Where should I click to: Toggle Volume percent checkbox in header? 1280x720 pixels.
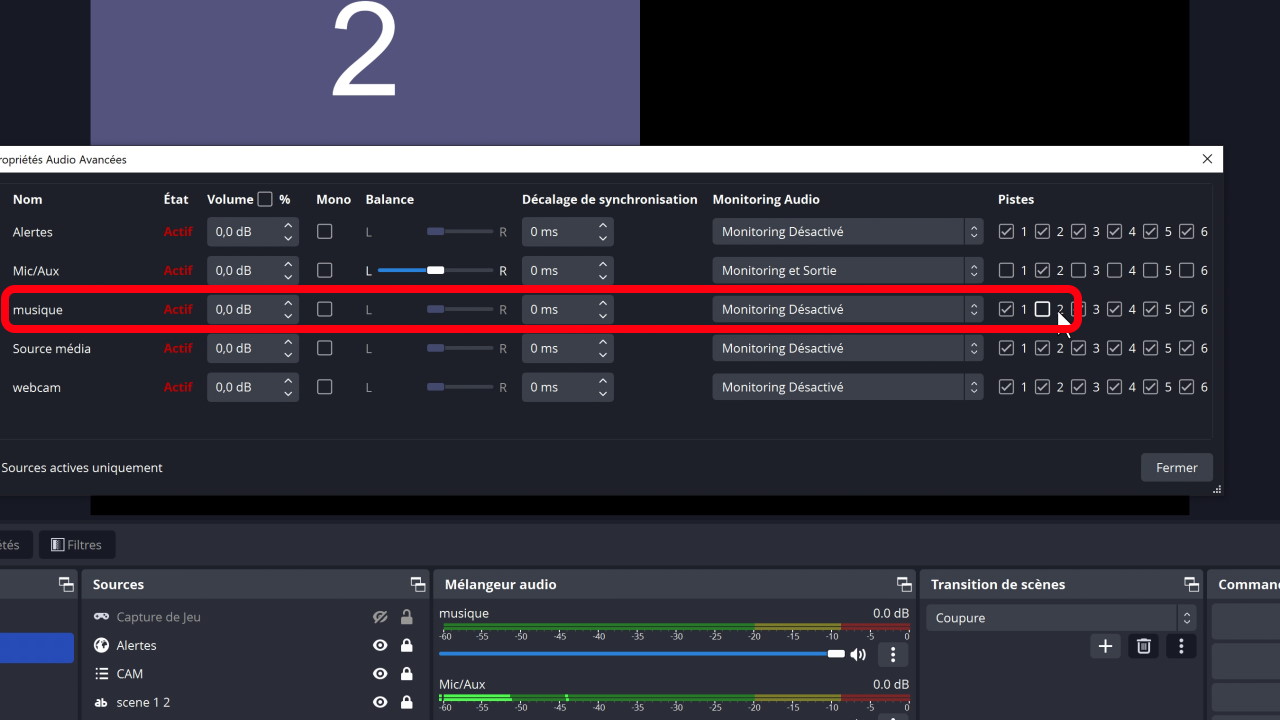[265, 199]
